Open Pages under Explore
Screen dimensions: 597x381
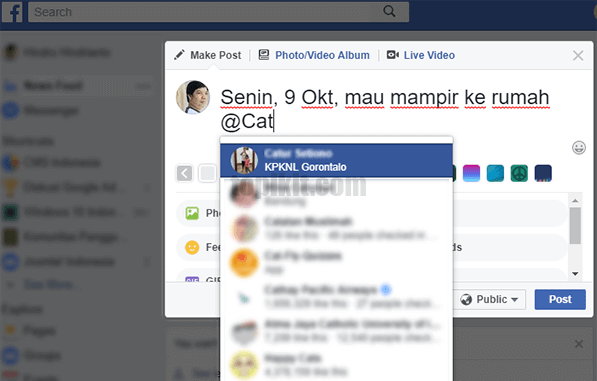coord(39,330)
